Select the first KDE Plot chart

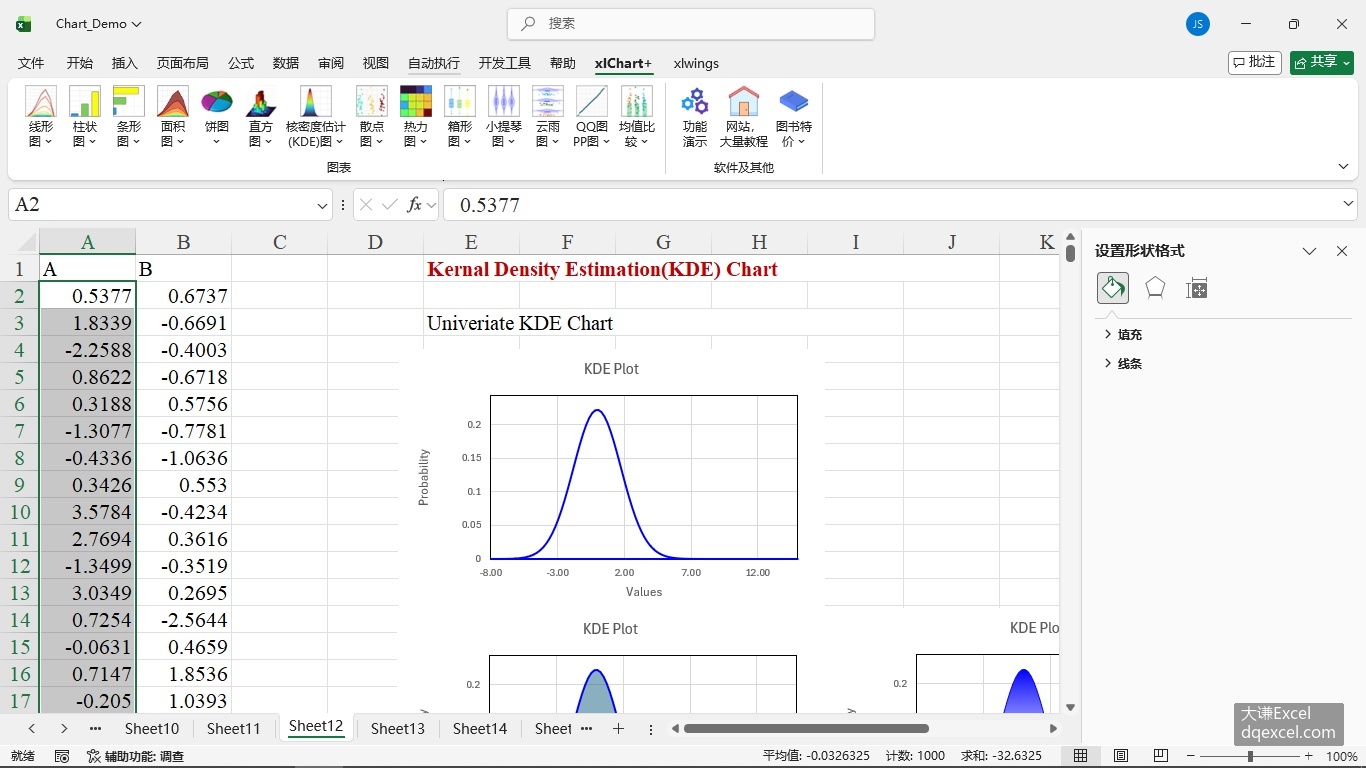pyautogui.click(x=612, y=478)
